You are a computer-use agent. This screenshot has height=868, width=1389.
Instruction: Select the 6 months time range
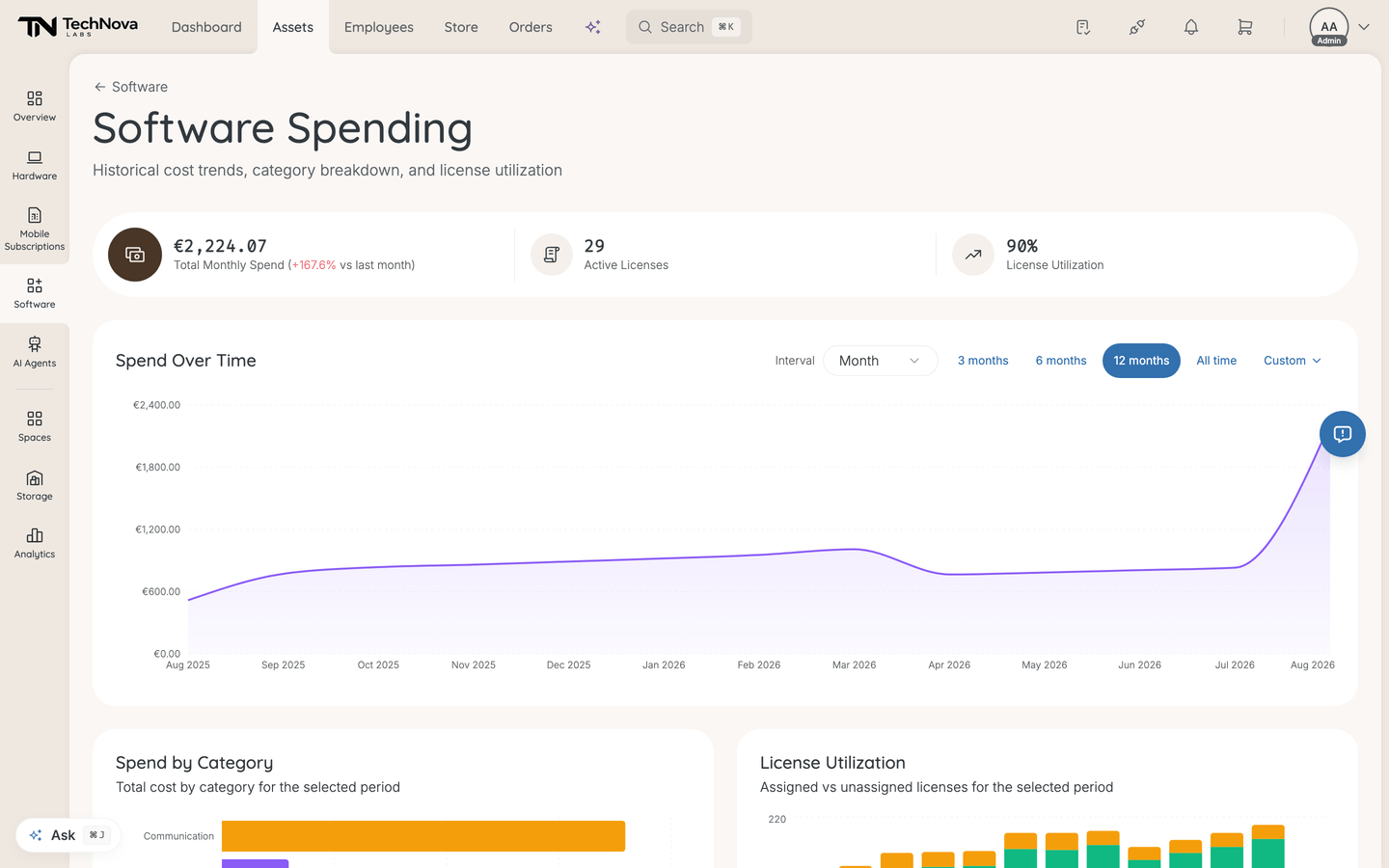(1061, 361)
